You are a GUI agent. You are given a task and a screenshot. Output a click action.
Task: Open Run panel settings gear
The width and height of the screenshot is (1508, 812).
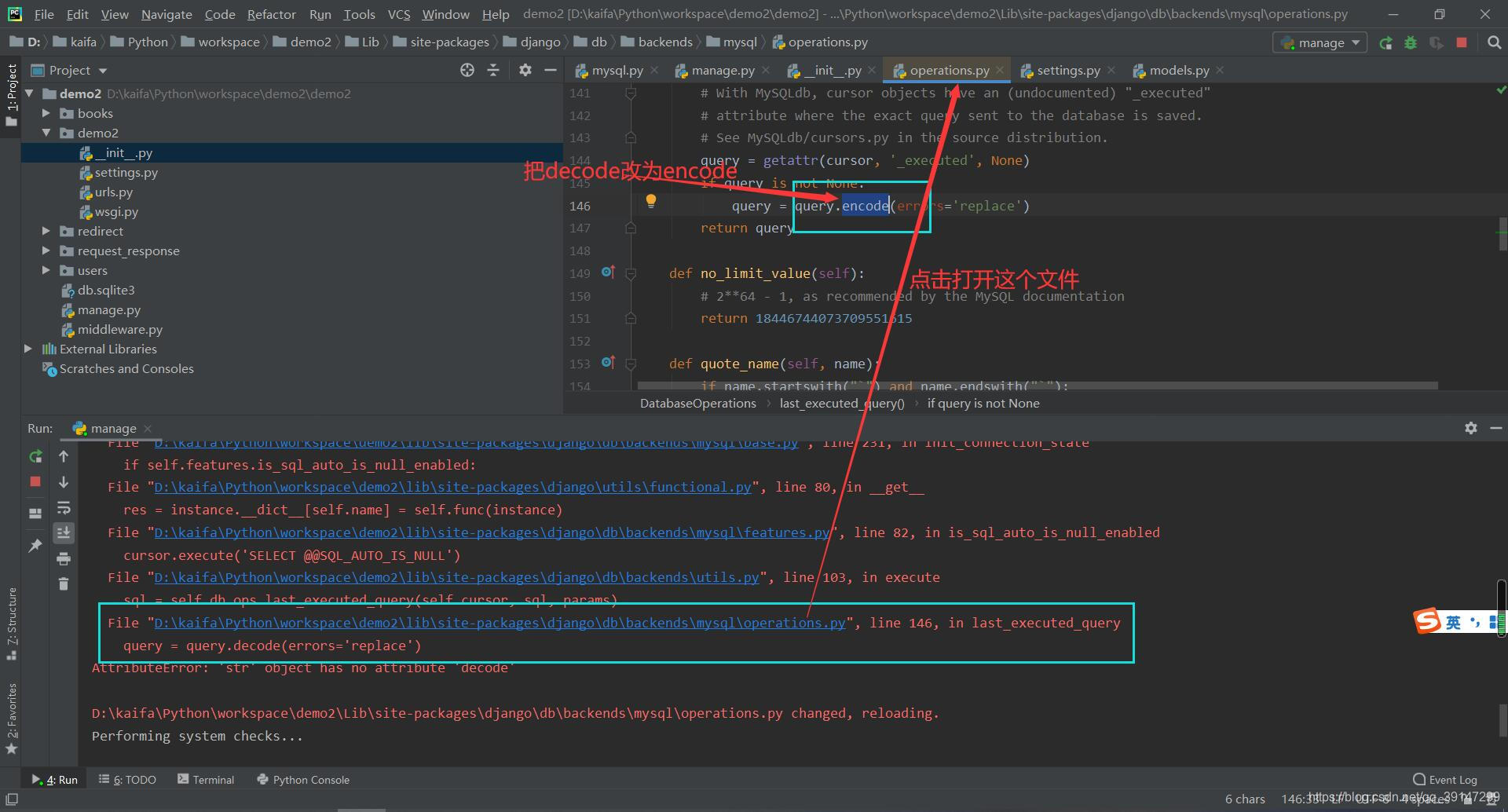(1471, 428)
